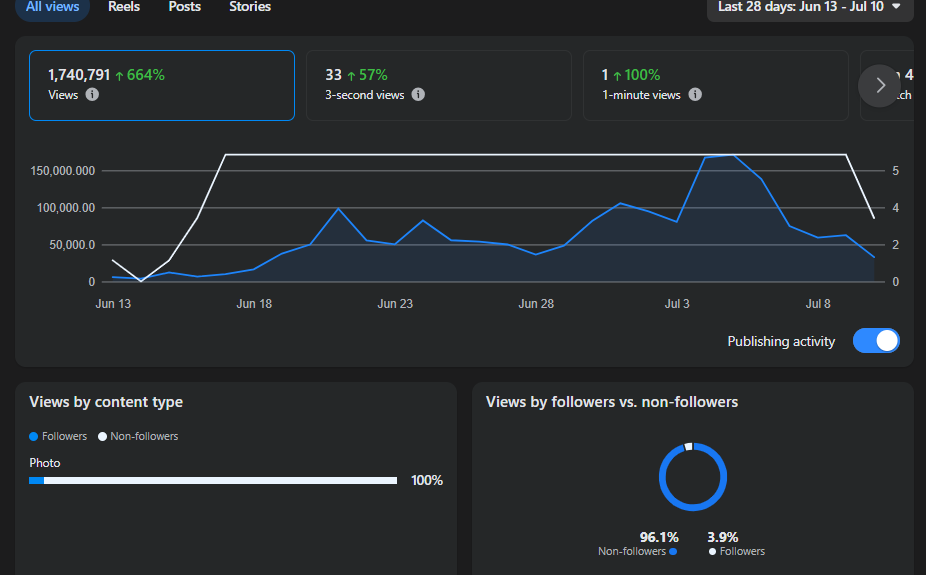The height and width of the screenshot is (575, 926).
Task: Switch to the All views tab
Action: pos(53,7)
